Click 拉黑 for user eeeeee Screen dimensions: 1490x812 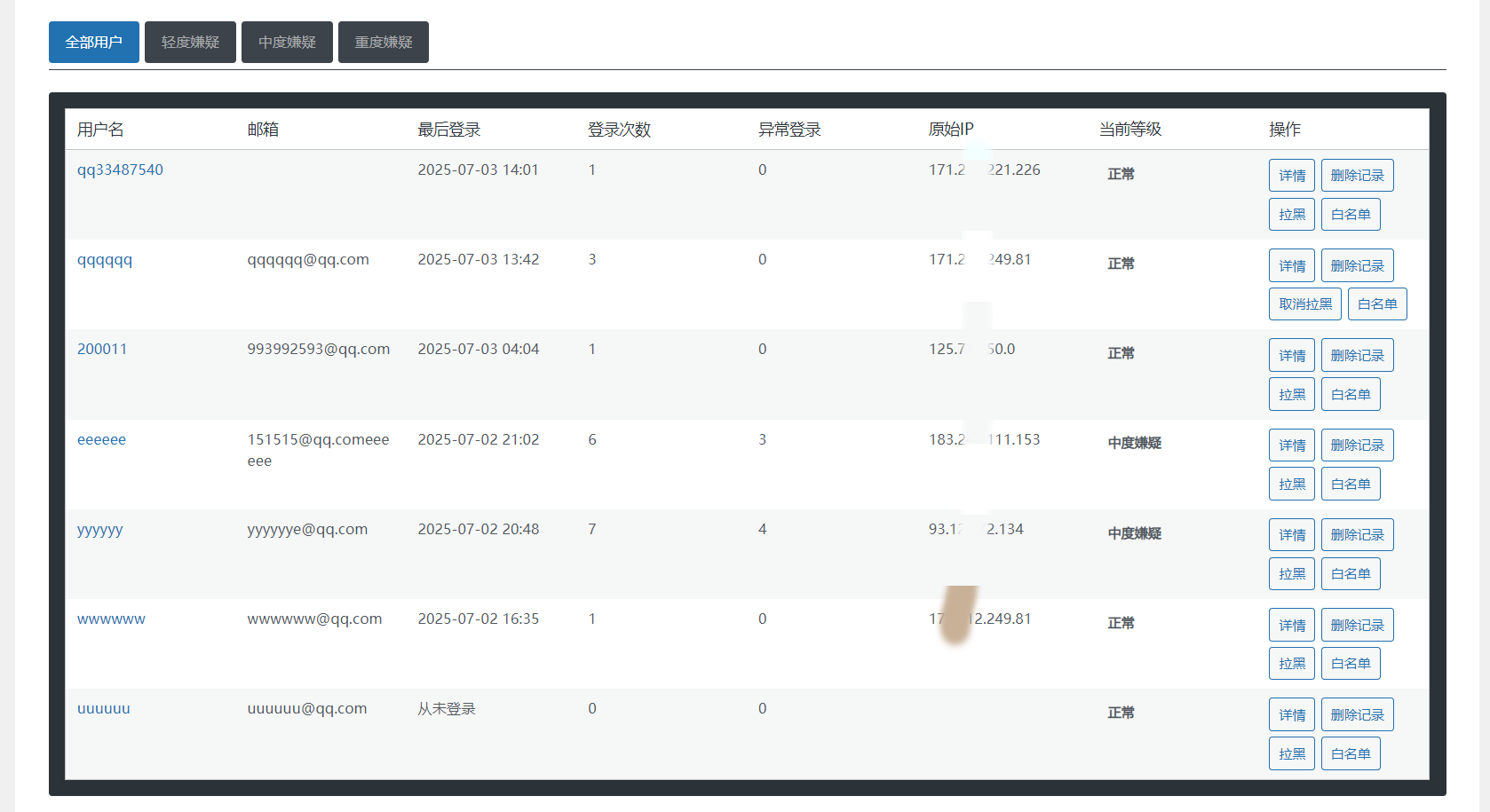tap(1291, 485)
